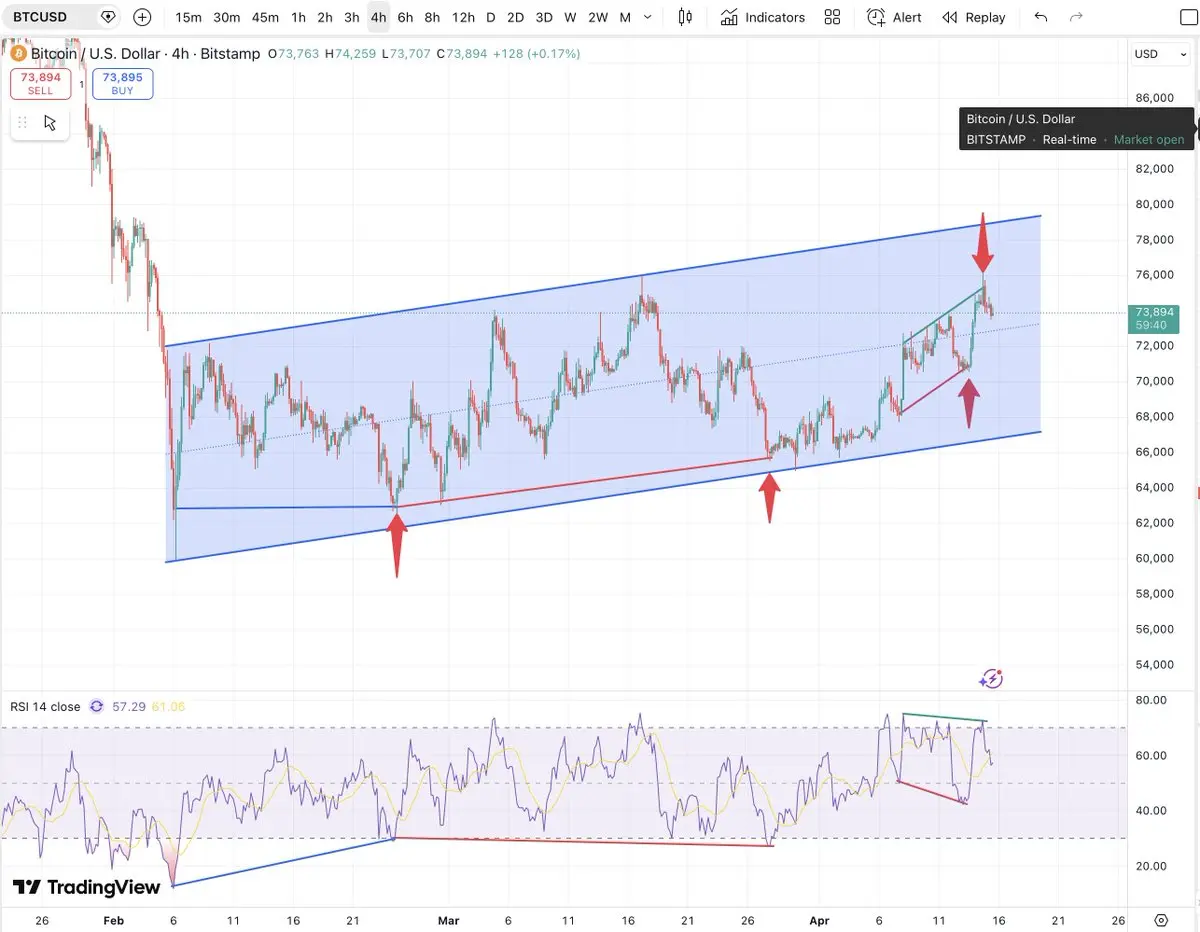Start bar Replay mode
The height and width of the screenshot is (932, 1200).
pos(974,17)
